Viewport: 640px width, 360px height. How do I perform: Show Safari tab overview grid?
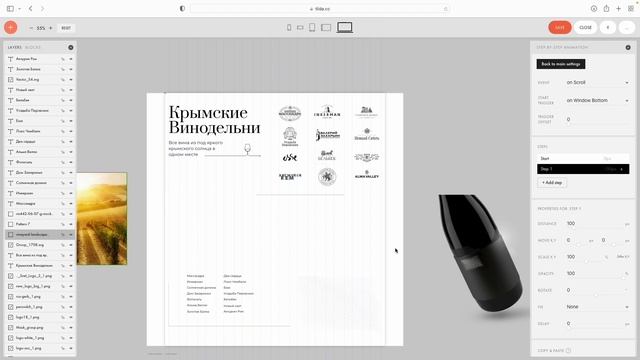pyautogui.click(x=631, y=9)
